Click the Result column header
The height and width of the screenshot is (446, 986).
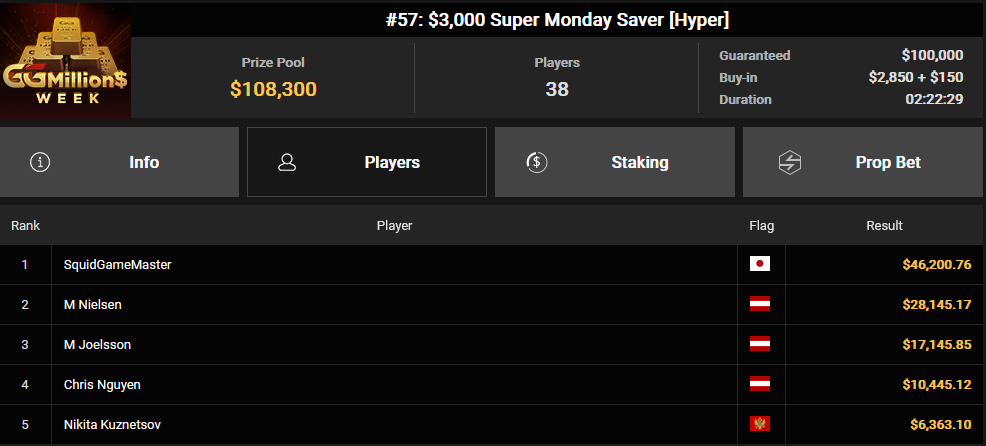point(884,226)
